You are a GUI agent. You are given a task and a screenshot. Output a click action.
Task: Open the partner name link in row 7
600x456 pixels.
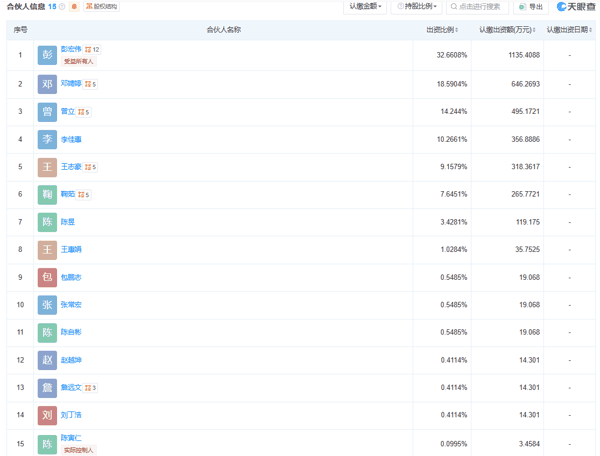[67, 222]
